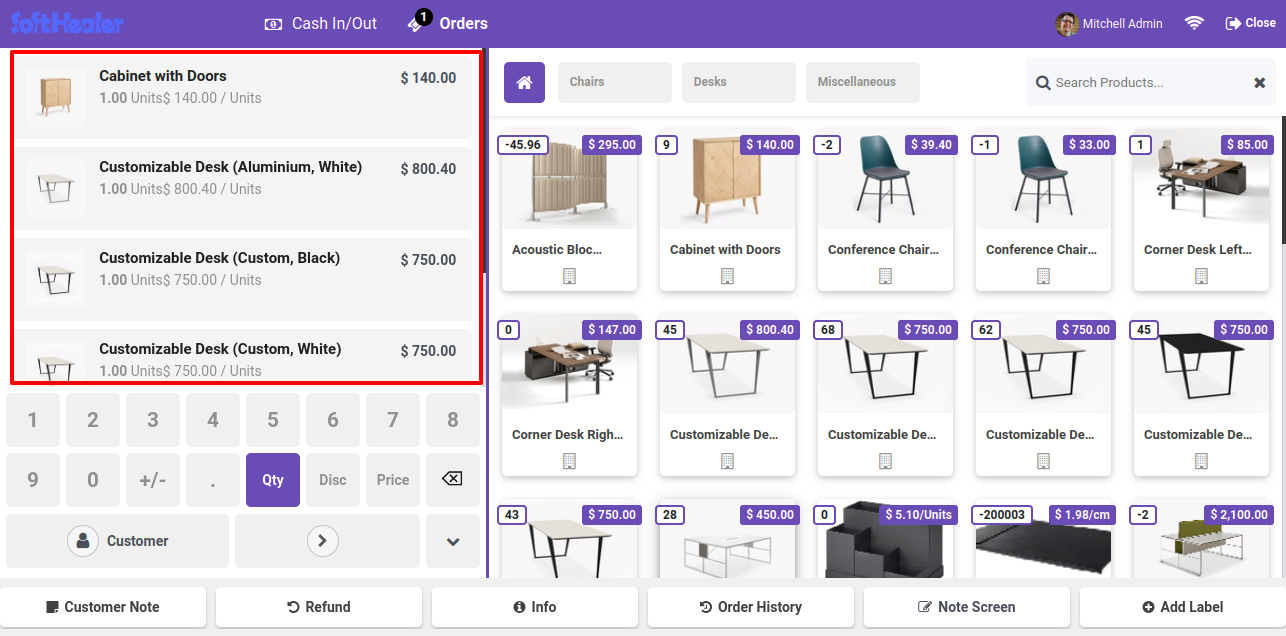The width and height of the screenshot is (1286, 636).
Task: Click the right-chevron payment button
Action: tap(322, 541)
